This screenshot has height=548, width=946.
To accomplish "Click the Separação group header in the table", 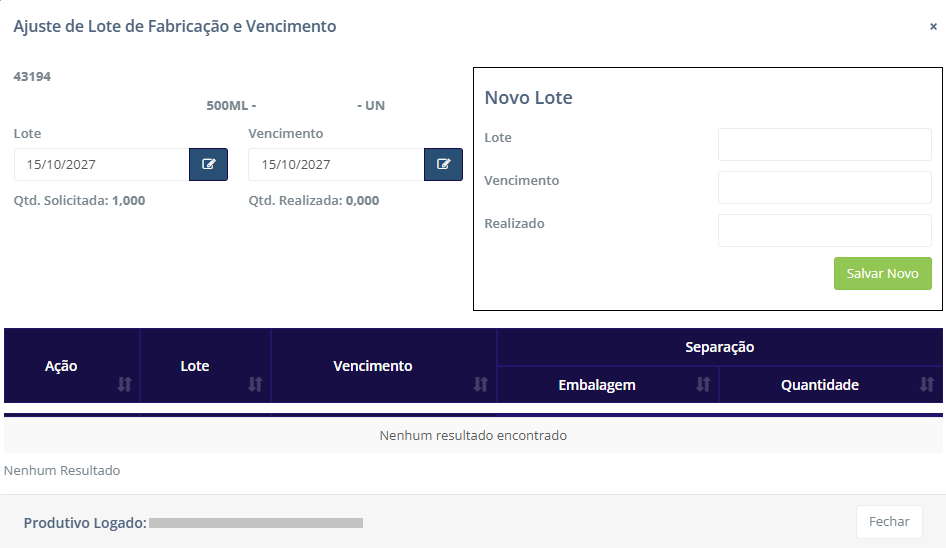I will pyautogui.click(x=719, y=347).
